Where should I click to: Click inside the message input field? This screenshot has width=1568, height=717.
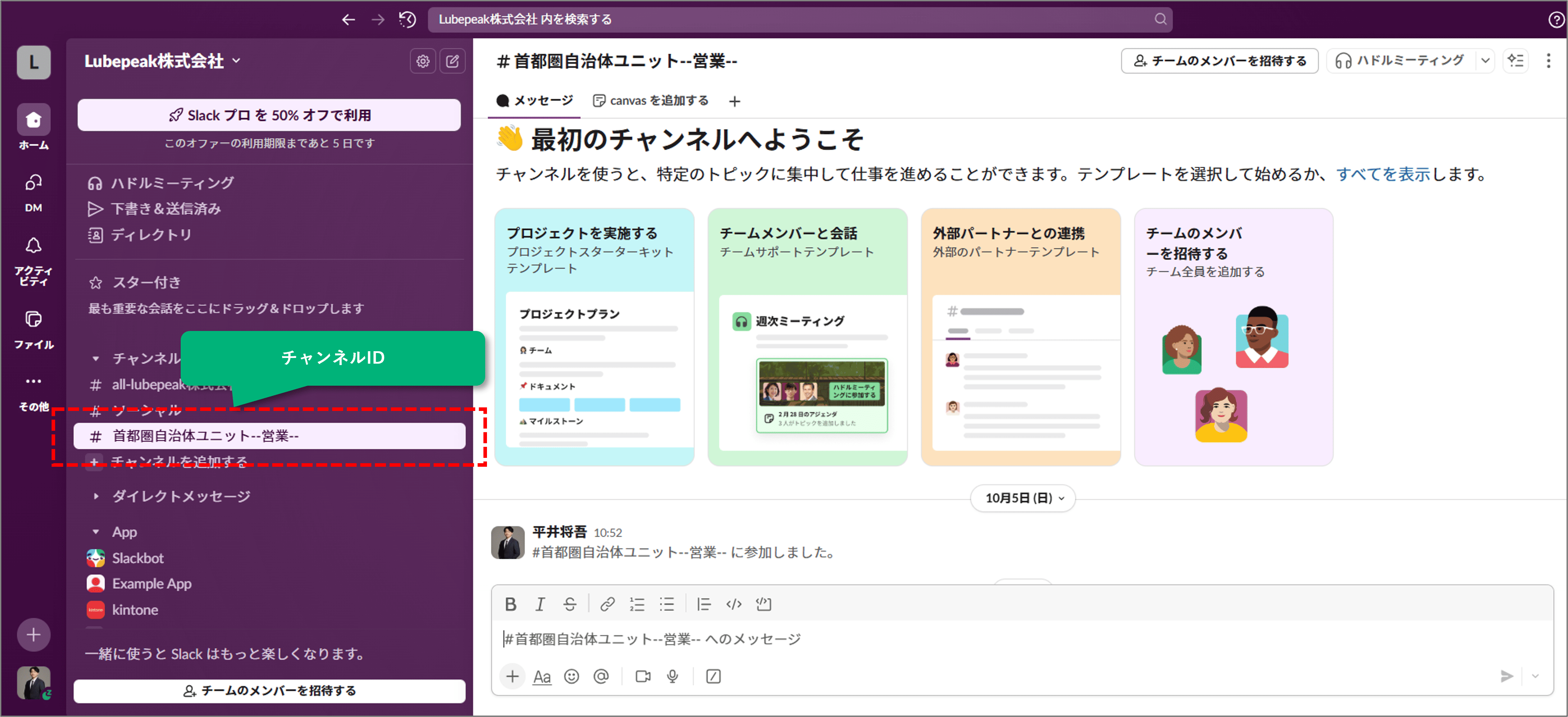[x=852, y=638]
